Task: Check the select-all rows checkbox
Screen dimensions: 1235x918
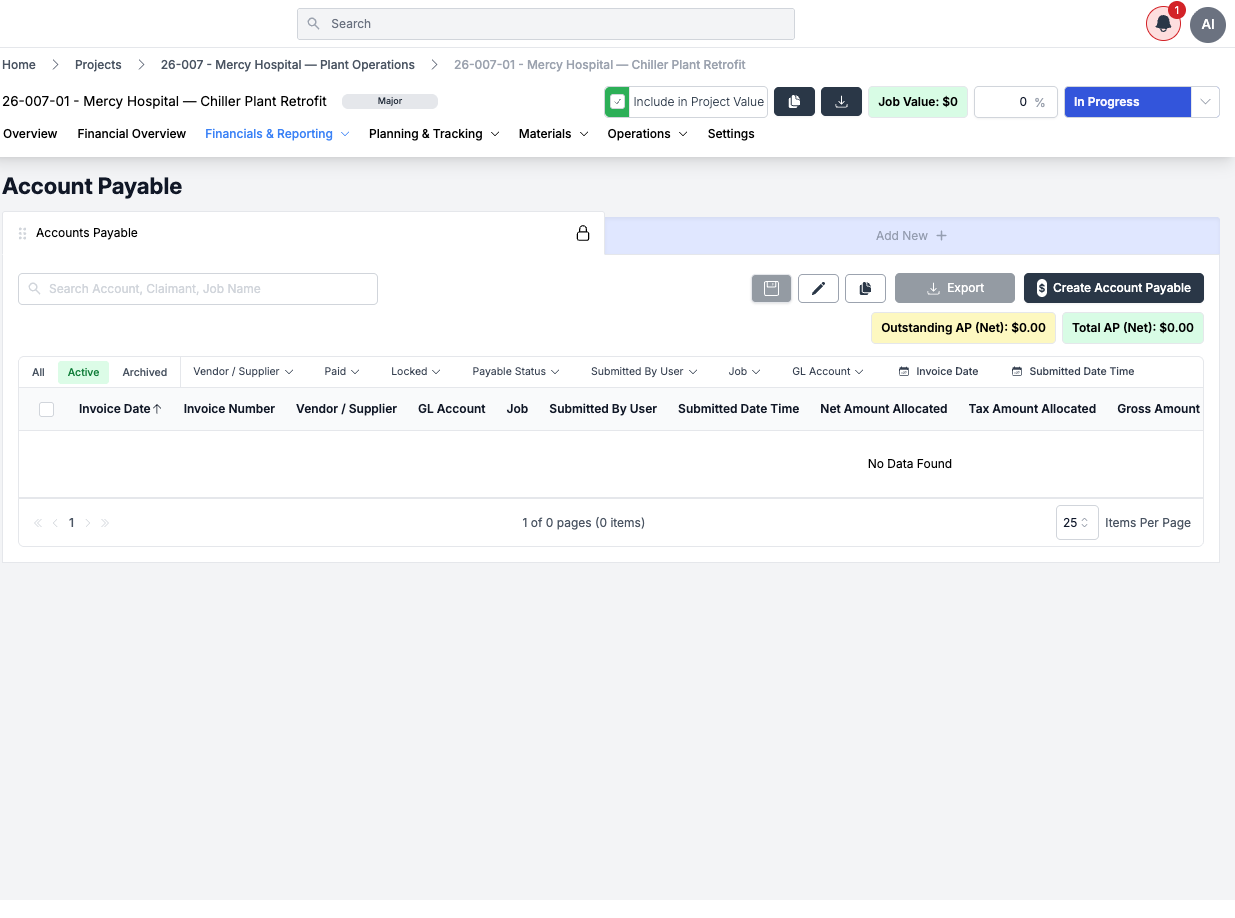Action: coord(46,409)
